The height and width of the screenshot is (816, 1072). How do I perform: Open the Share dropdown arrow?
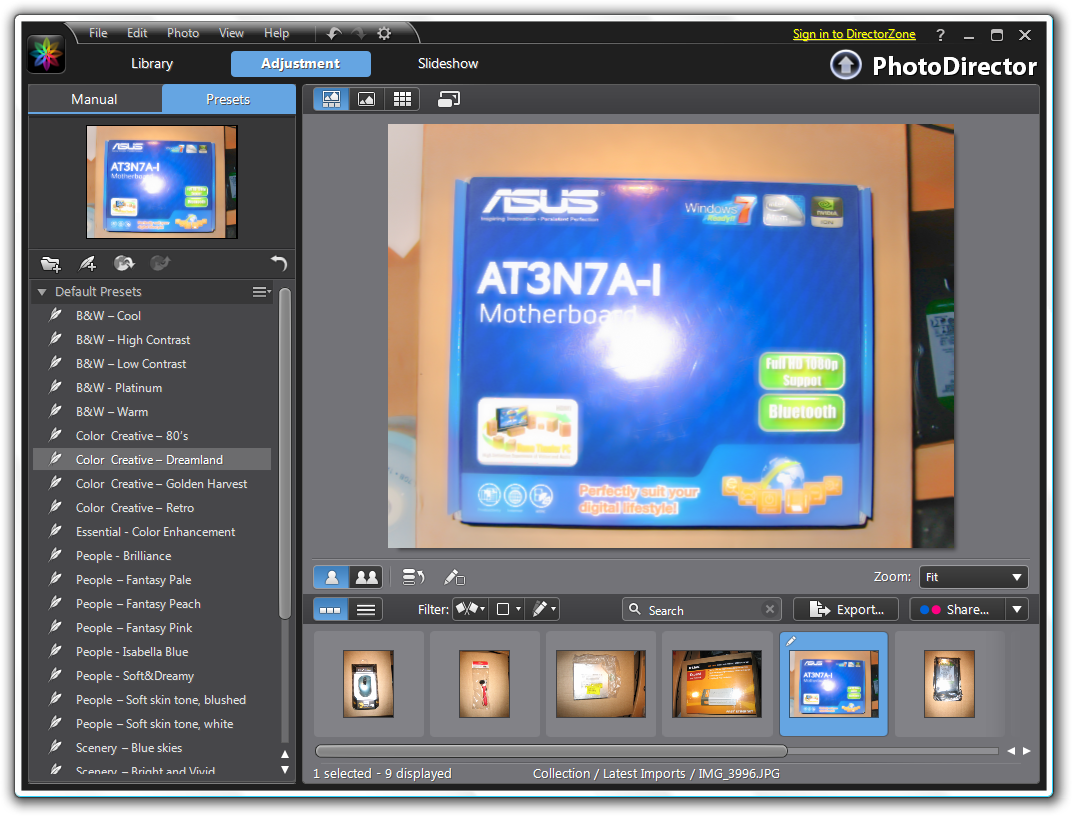1017,609
